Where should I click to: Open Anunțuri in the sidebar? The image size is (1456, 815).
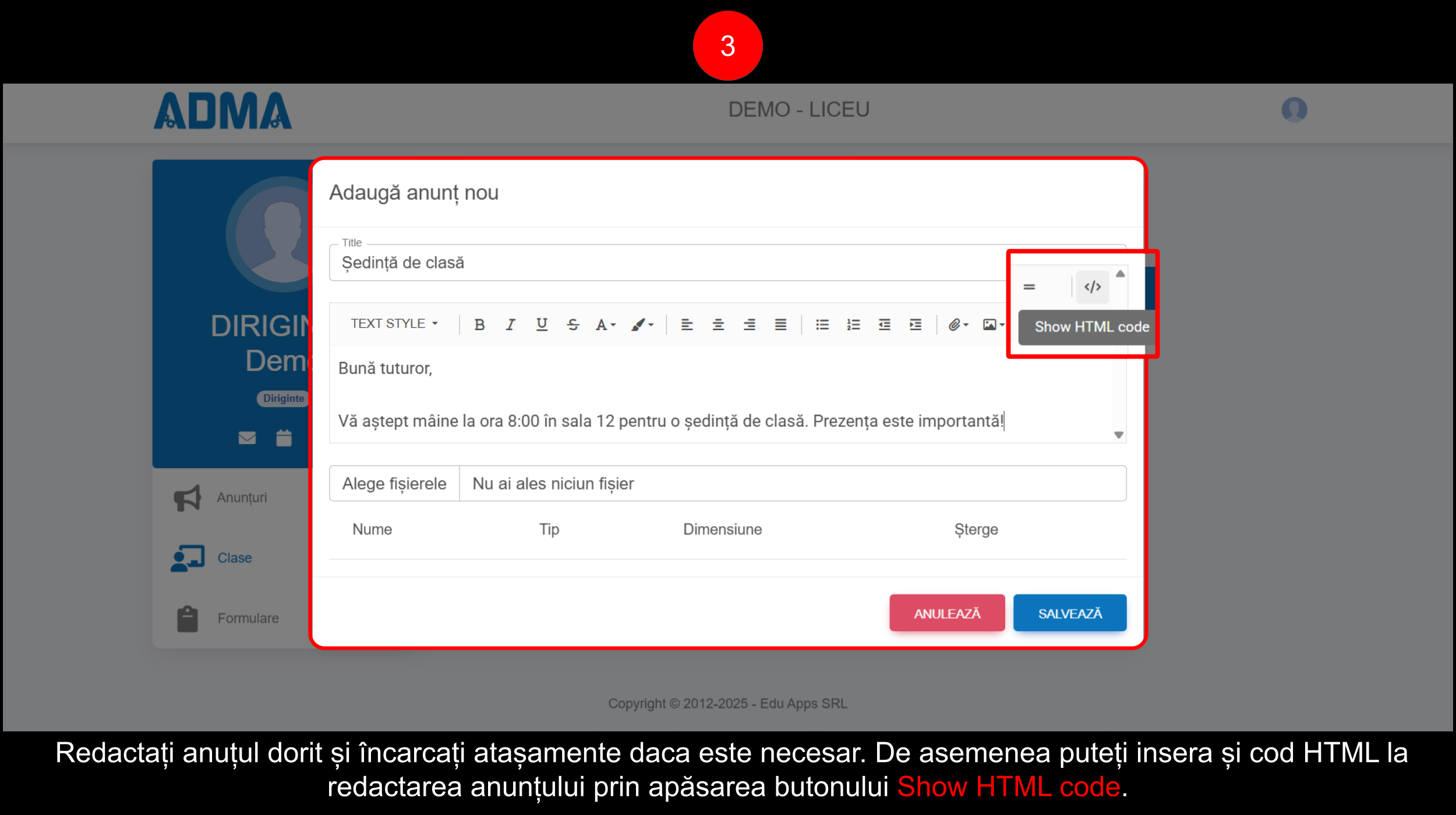(241, 498)
